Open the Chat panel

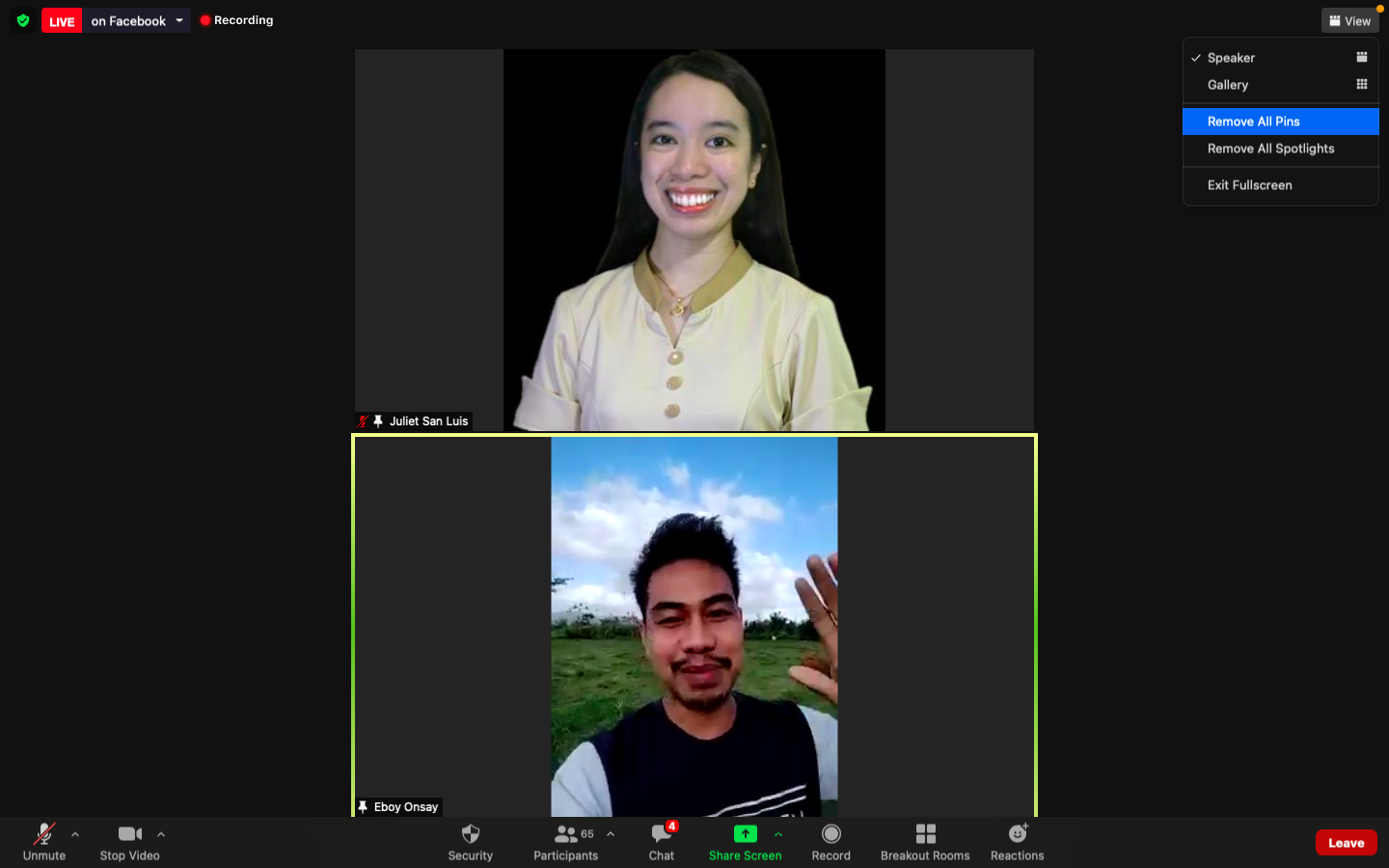coord(662,841)
